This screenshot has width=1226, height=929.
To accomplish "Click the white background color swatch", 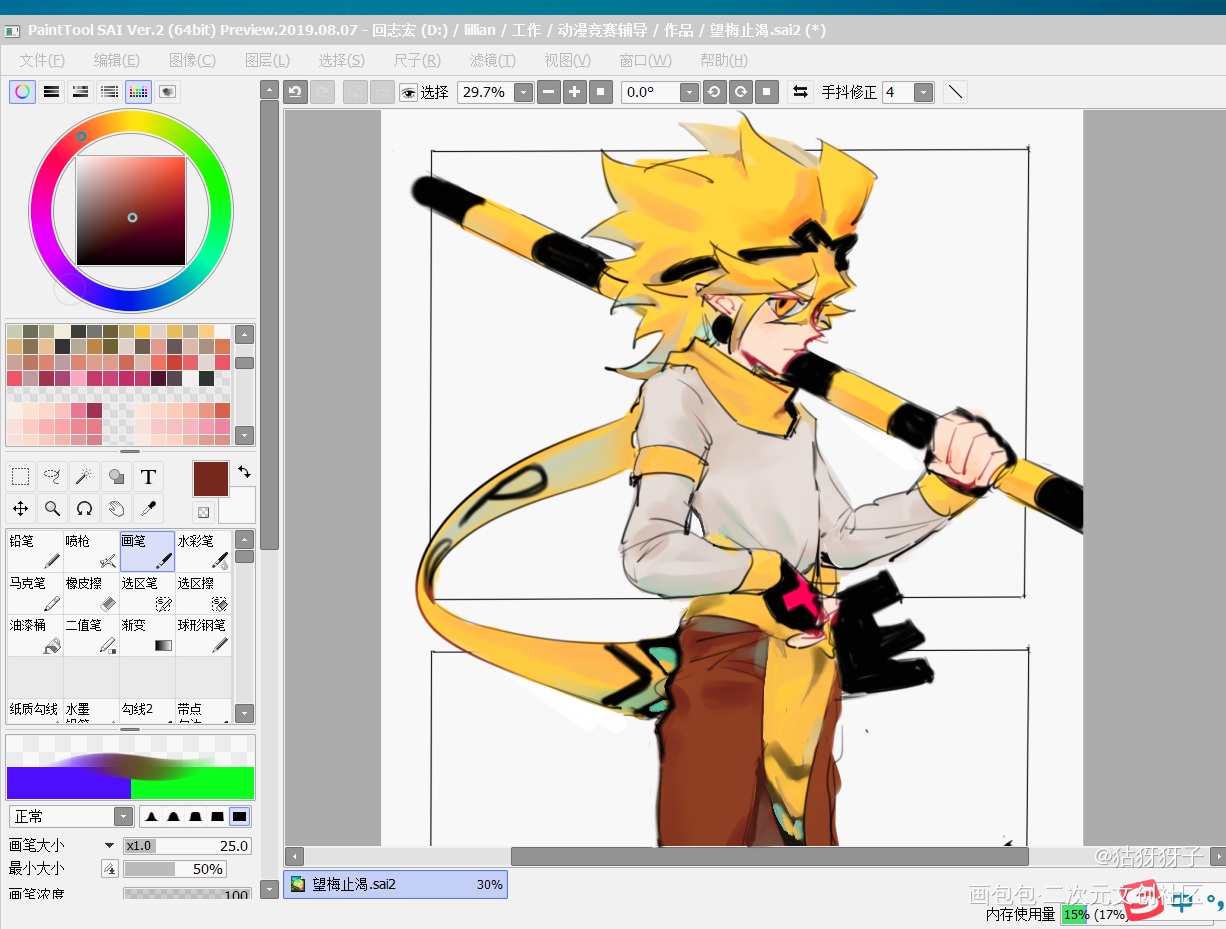I will click(237, 505).
